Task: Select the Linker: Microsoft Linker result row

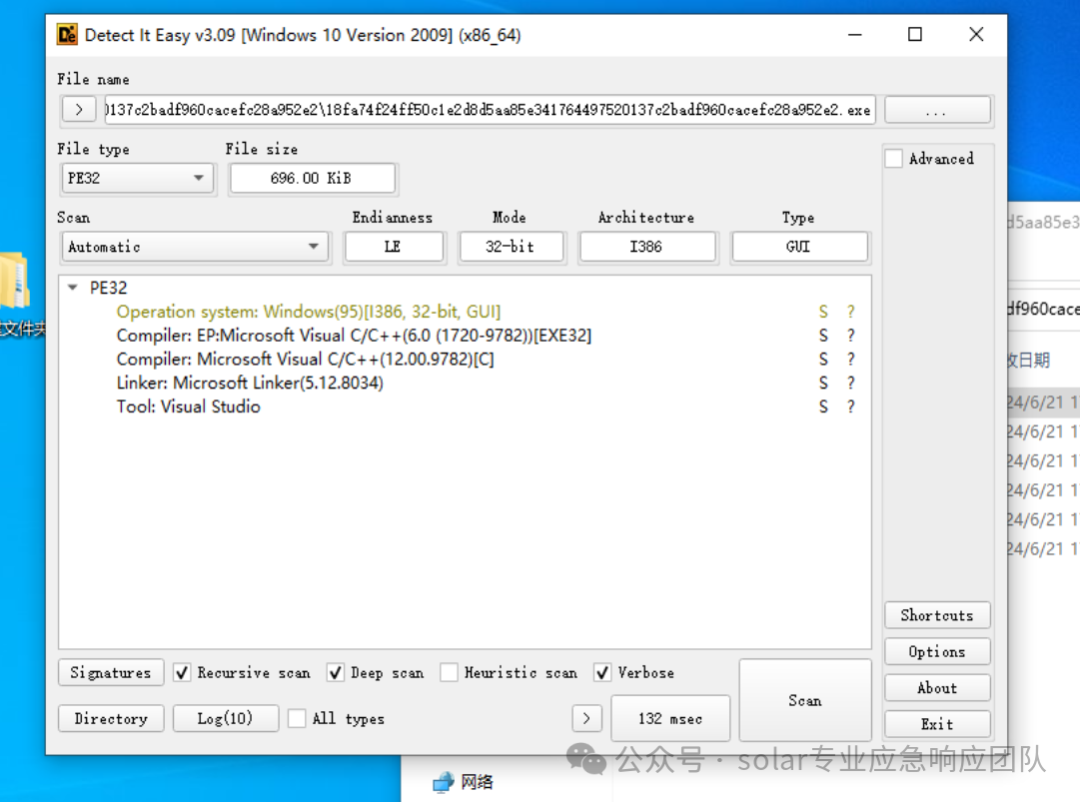Action: click(250, 383)
